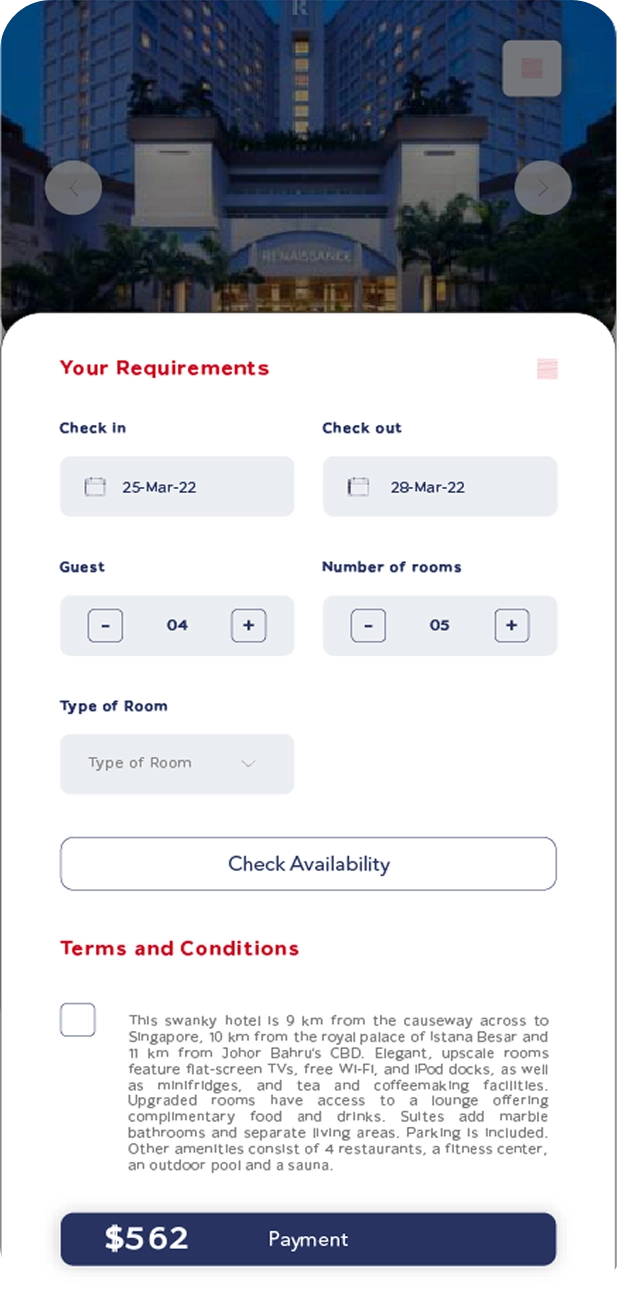622x1295 pixels.
Task: Increase the Number of rooms
Action: pos(512,626)
